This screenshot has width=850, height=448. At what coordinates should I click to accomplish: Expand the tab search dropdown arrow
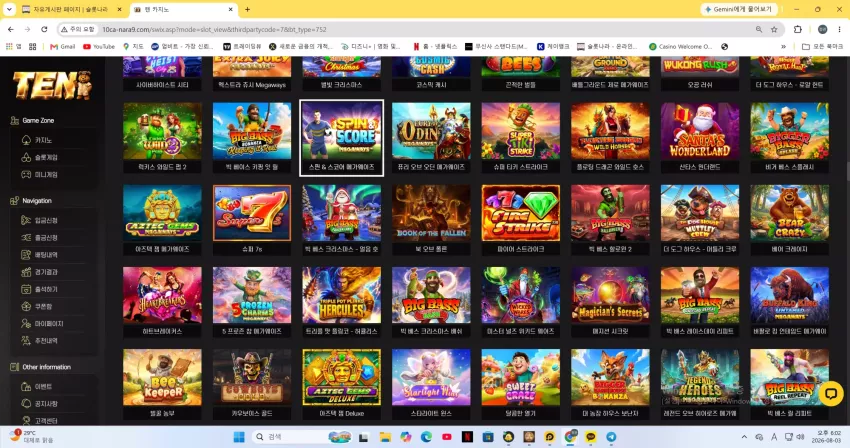pyautogui.click(x=9, y=9)
